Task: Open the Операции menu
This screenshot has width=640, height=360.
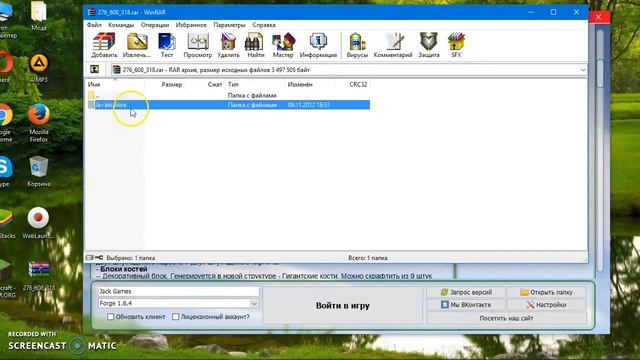Action: pos(155,25)
